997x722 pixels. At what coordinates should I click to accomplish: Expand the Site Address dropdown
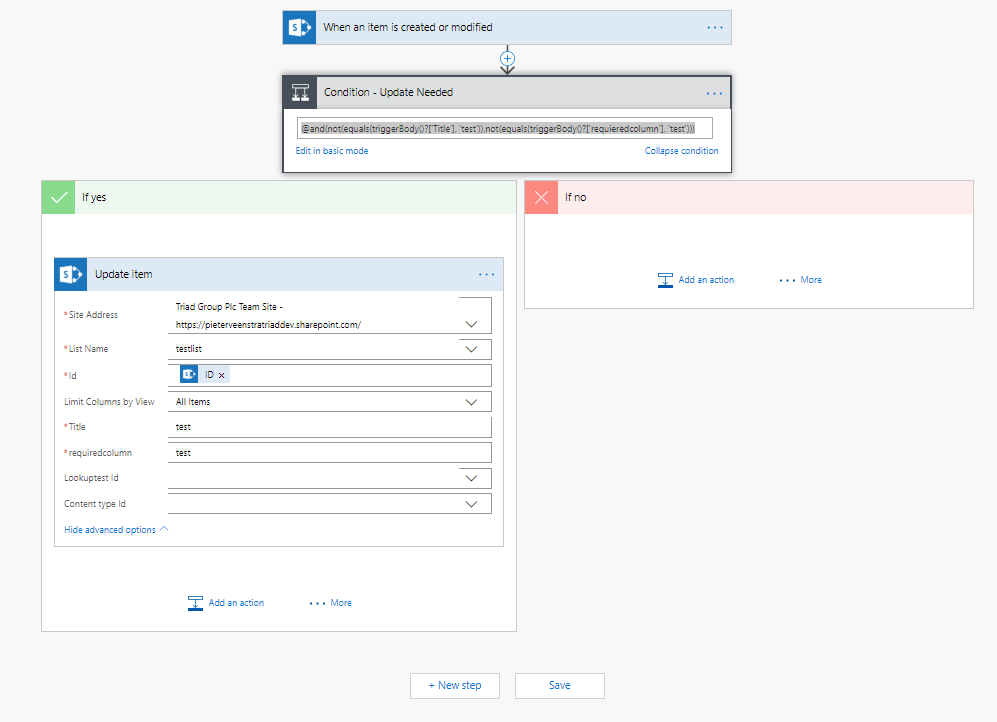click(x=471, y=324)
